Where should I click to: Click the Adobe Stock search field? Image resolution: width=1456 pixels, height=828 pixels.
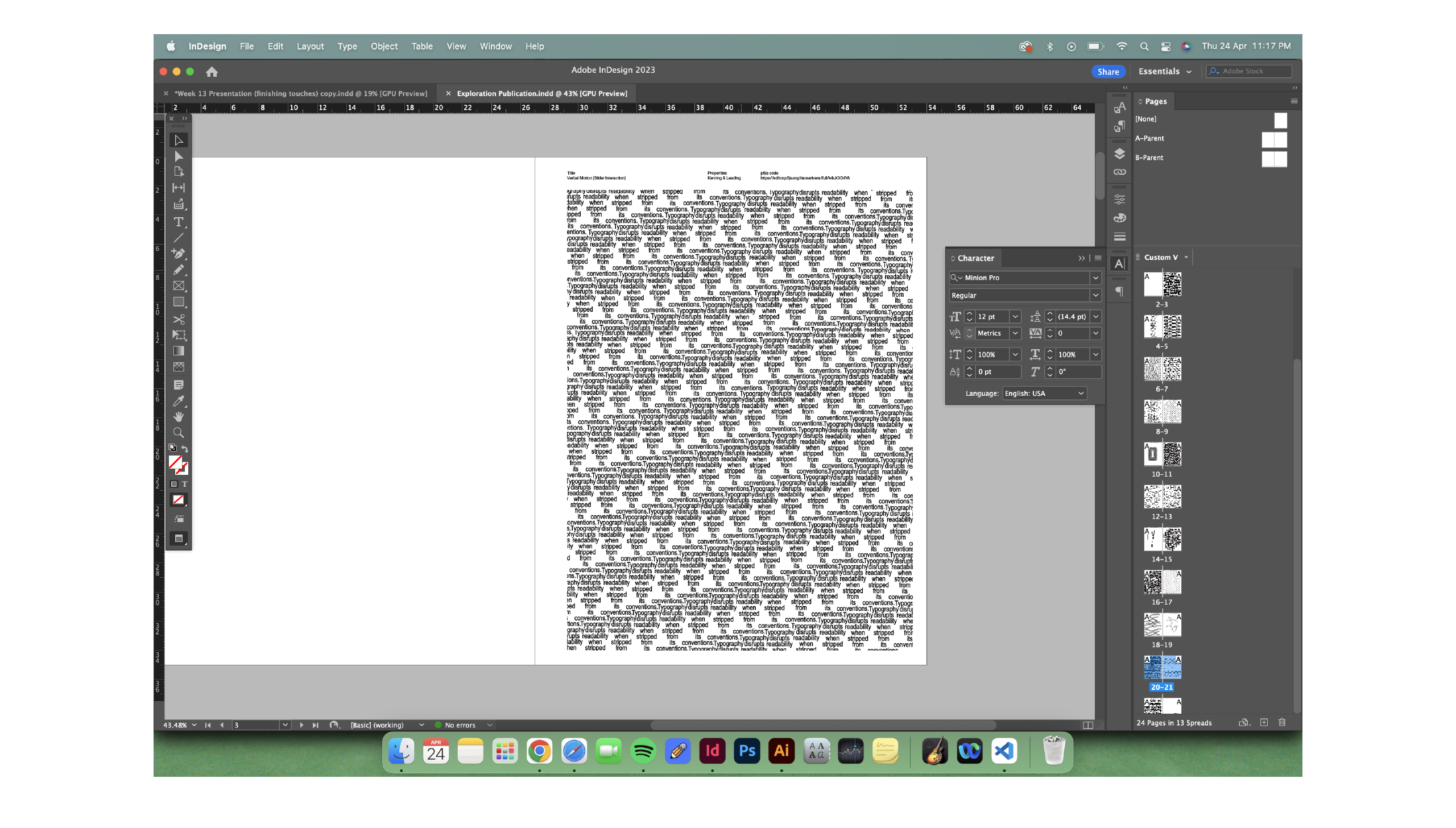[x=1249, y=72]
